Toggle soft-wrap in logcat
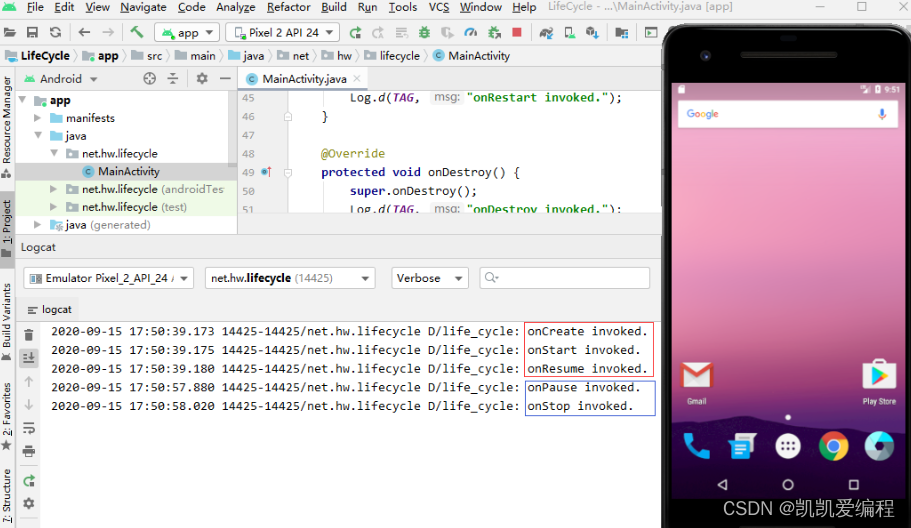The height and width of the screenshot is (528, 911). pyautogui.click(x=29, y=429)
